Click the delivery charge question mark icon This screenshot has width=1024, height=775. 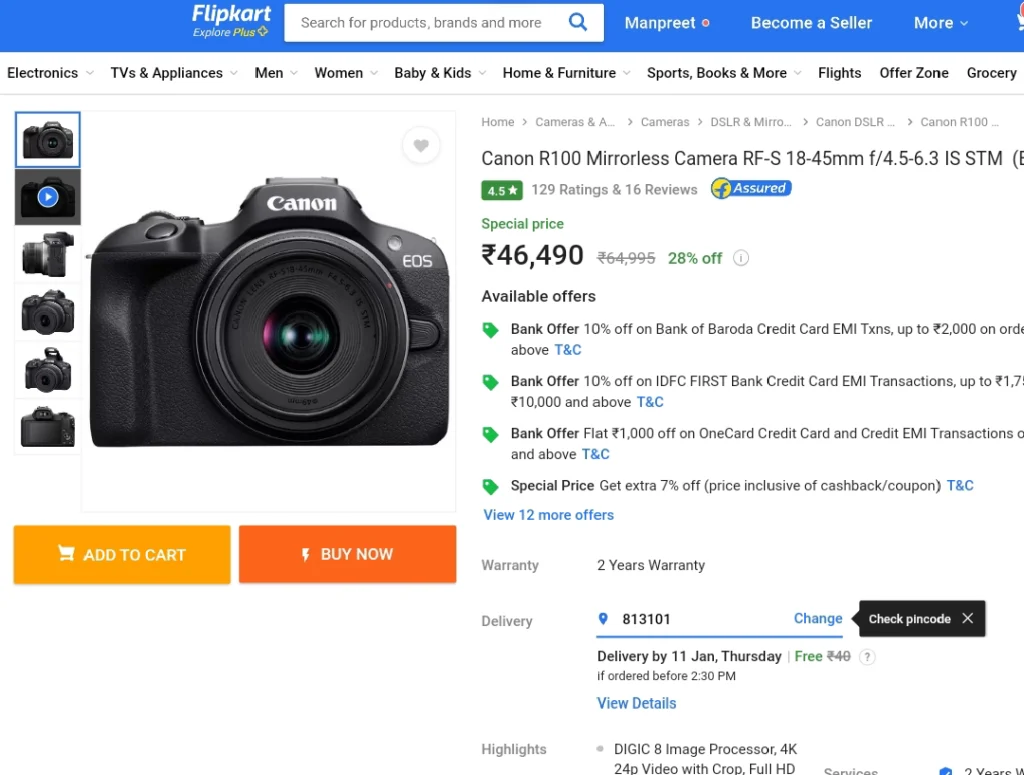(868, 657)
